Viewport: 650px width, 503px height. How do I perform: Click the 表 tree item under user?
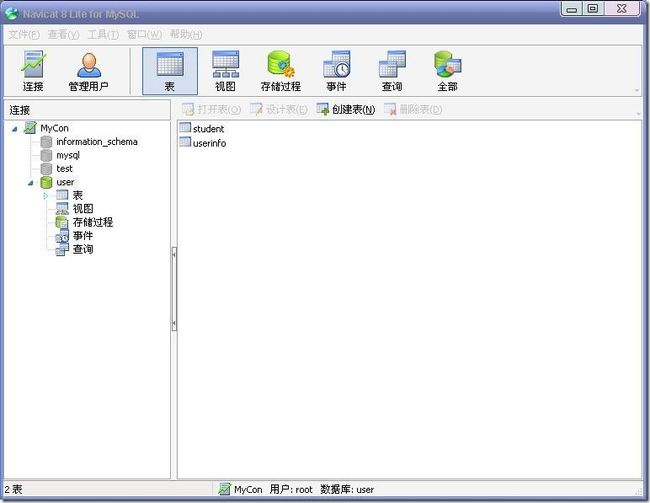[x=78, y=195]
